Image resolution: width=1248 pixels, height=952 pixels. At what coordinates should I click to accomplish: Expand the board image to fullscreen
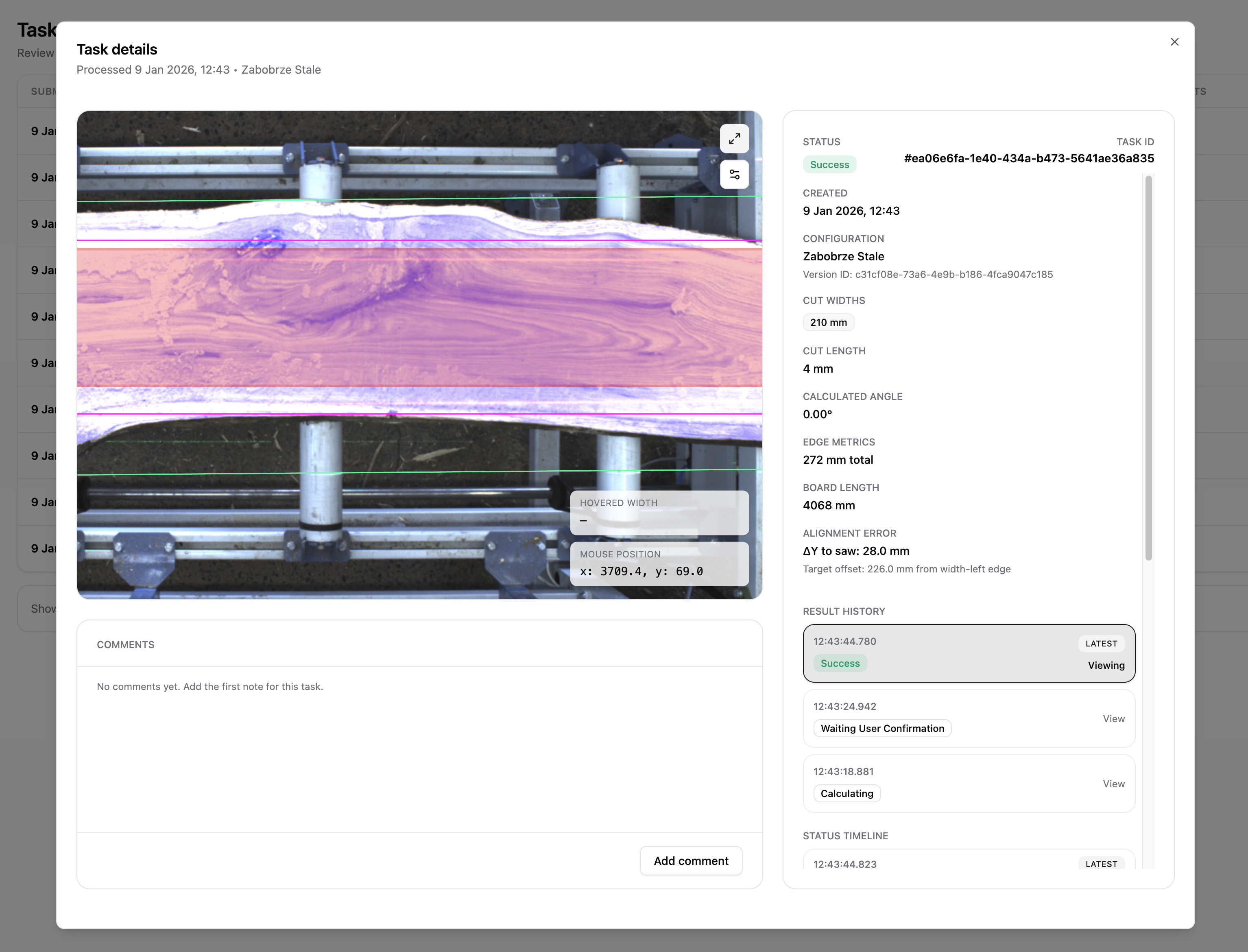[x=734, y=139]
